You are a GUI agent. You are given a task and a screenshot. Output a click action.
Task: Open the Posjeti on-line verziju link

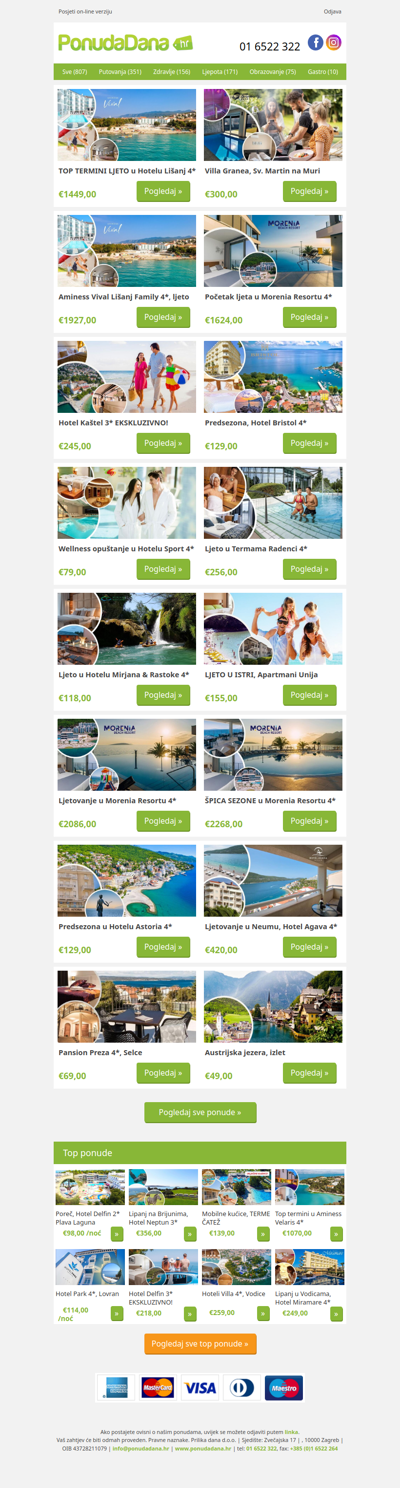[x=85, y=11]
